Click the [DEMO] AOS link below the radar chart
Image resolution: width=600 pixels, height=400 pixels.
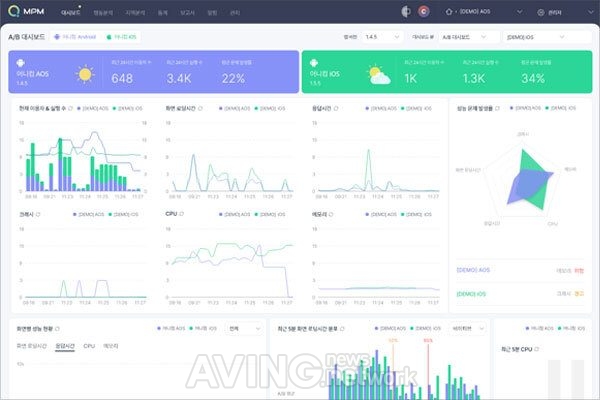[x=473, y=270]
